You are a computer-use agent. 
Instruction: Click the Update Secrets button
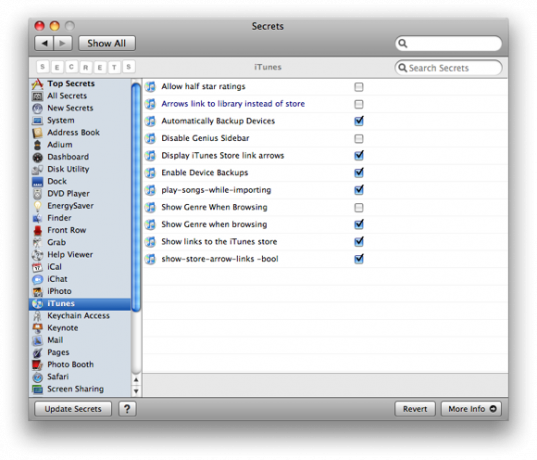pos(73,409)
